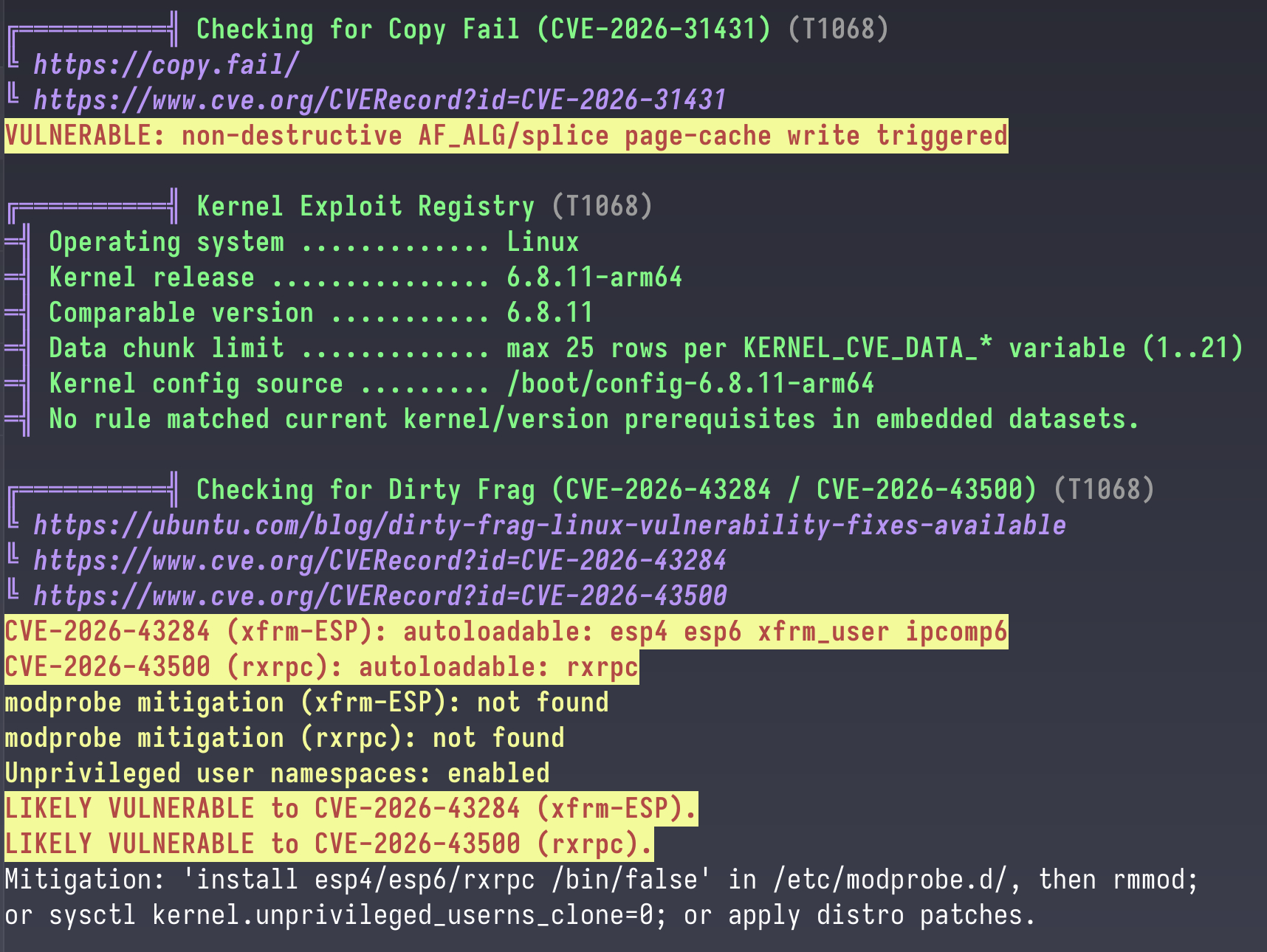Click the /boot/config-6.8.11-arm64 path
Viewport: 1267px width, 952px height.
click(x=690, y=384)
